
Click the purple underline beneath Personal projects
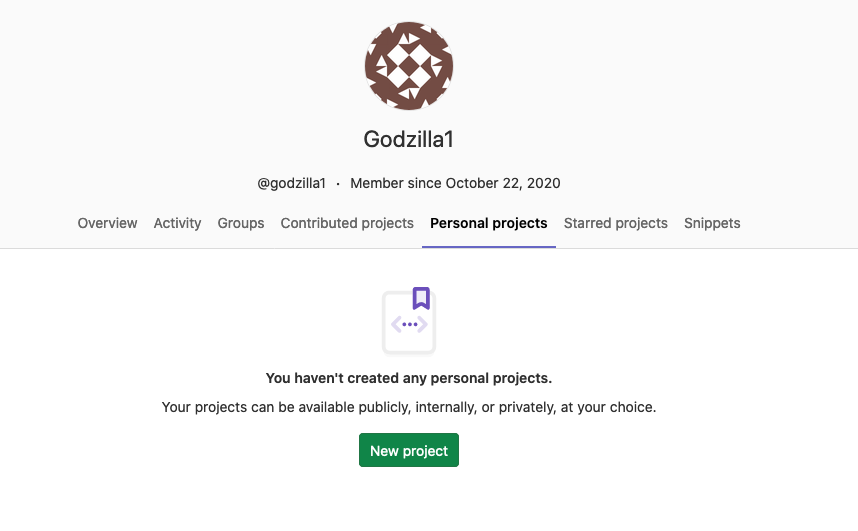[489, 247]
